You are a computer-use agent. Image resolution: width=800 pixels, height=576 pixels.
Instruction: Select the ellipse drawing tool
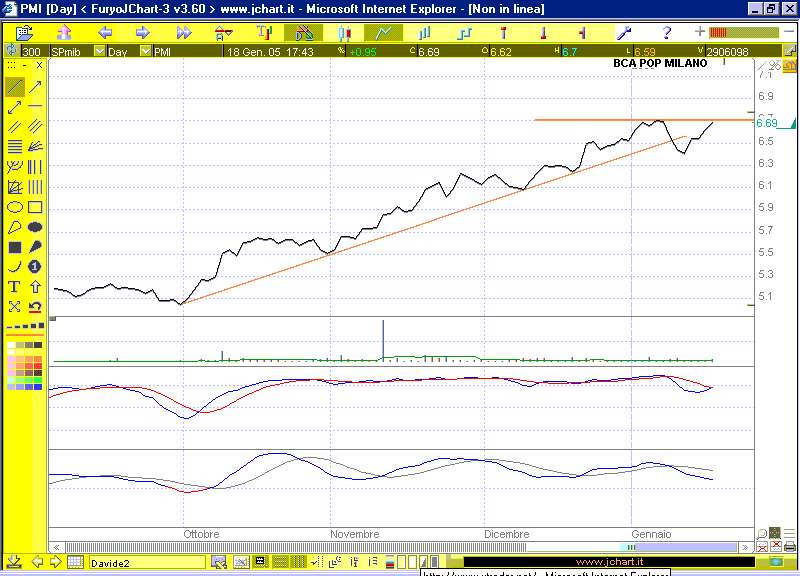(x=15, y=207)
